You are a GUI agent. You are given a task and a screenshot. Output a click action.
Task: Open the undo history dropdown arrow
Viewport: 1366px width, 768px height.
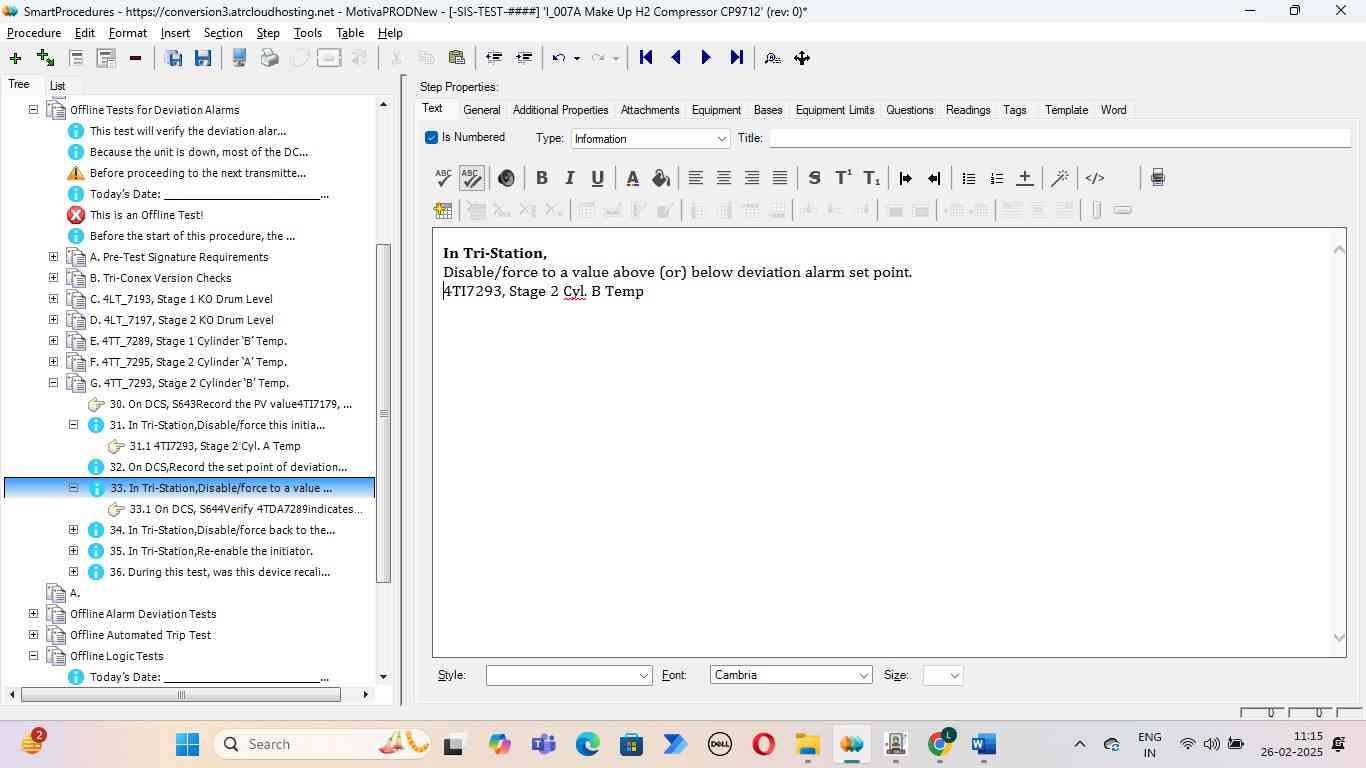click(x=577, y=58)
